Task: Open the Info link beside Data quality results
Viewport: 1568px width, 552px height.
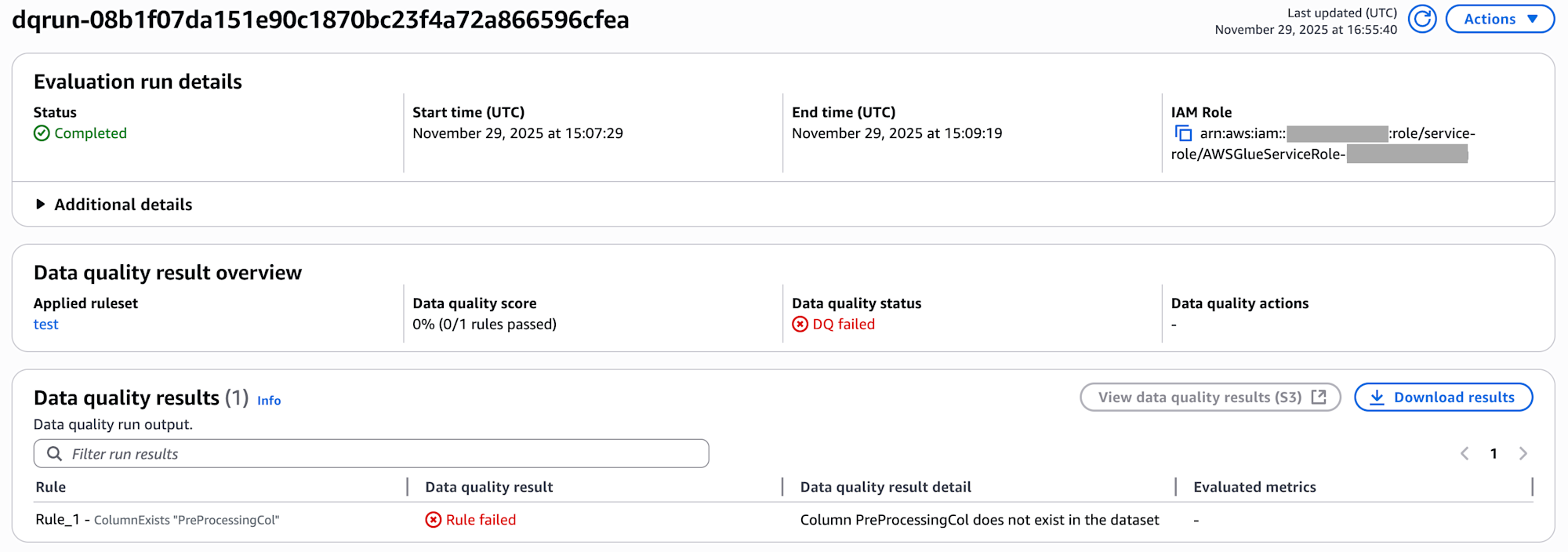Action: point(269,401)
